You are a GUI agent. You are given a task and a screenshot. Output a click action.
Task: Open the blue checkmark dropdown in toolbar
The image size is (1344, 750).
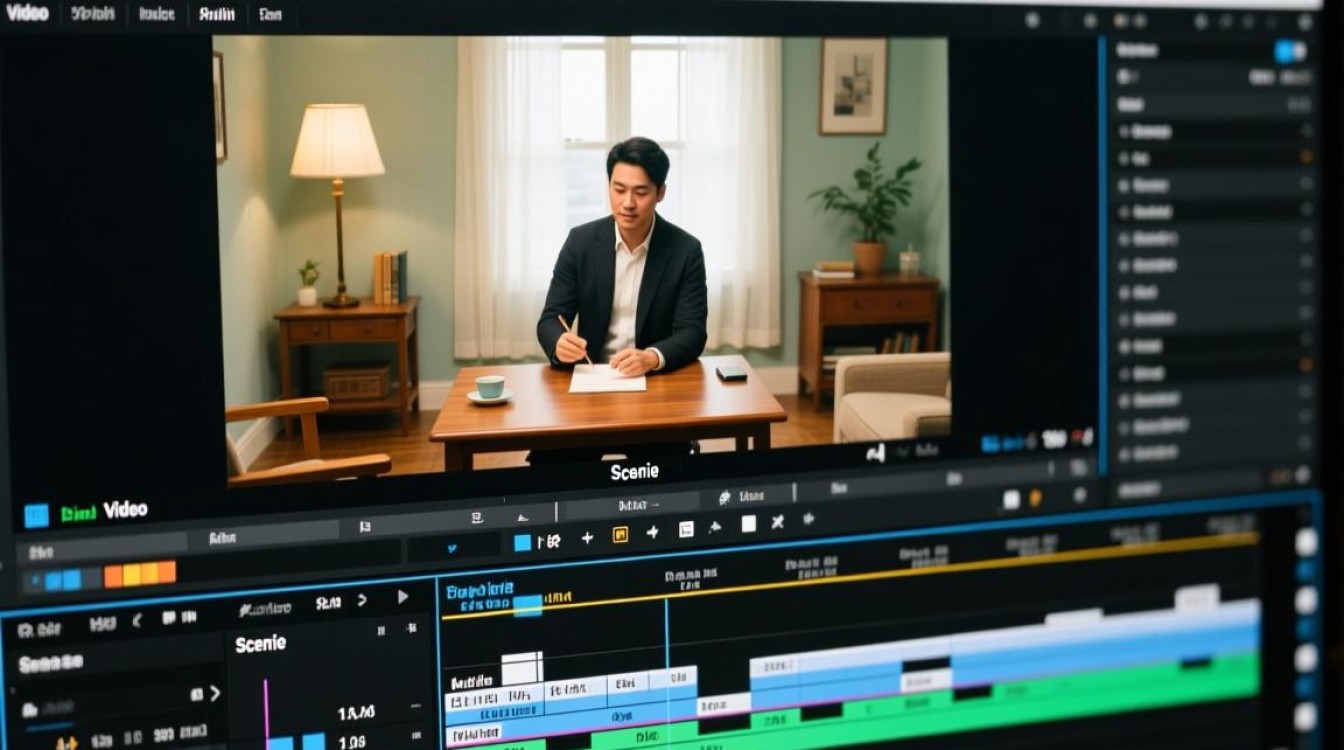(452, 547)
